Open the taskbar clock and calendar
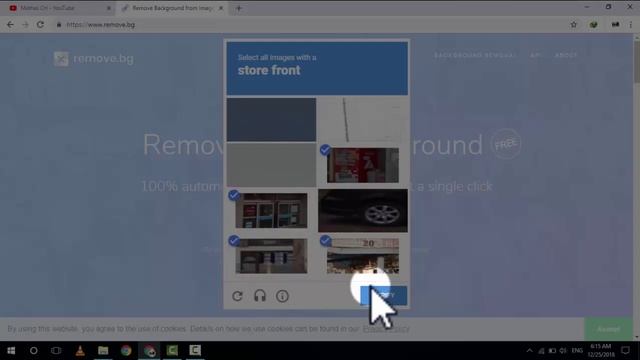640x360 pixels. [x=601, y=351]
